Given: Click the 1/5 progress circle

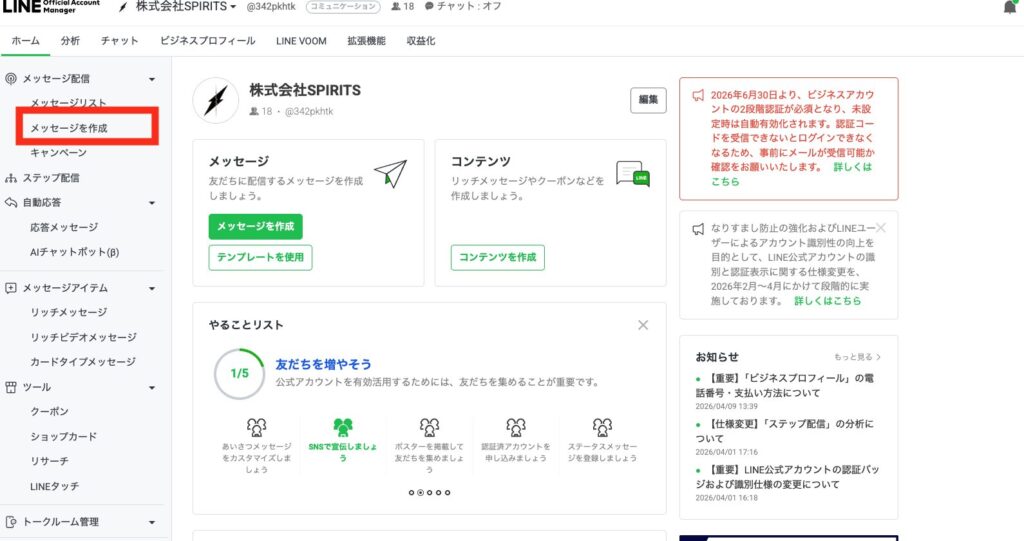Looking at the screenshot, I should click(239, 374).
